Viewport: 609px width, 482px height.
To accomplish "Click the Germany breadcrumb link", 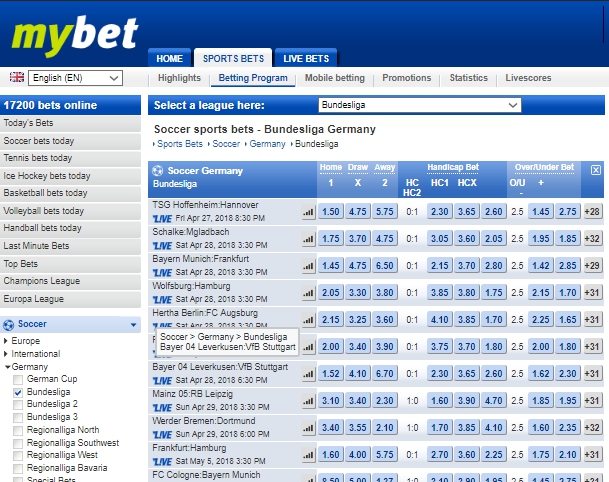I will [x=267, y=144].
